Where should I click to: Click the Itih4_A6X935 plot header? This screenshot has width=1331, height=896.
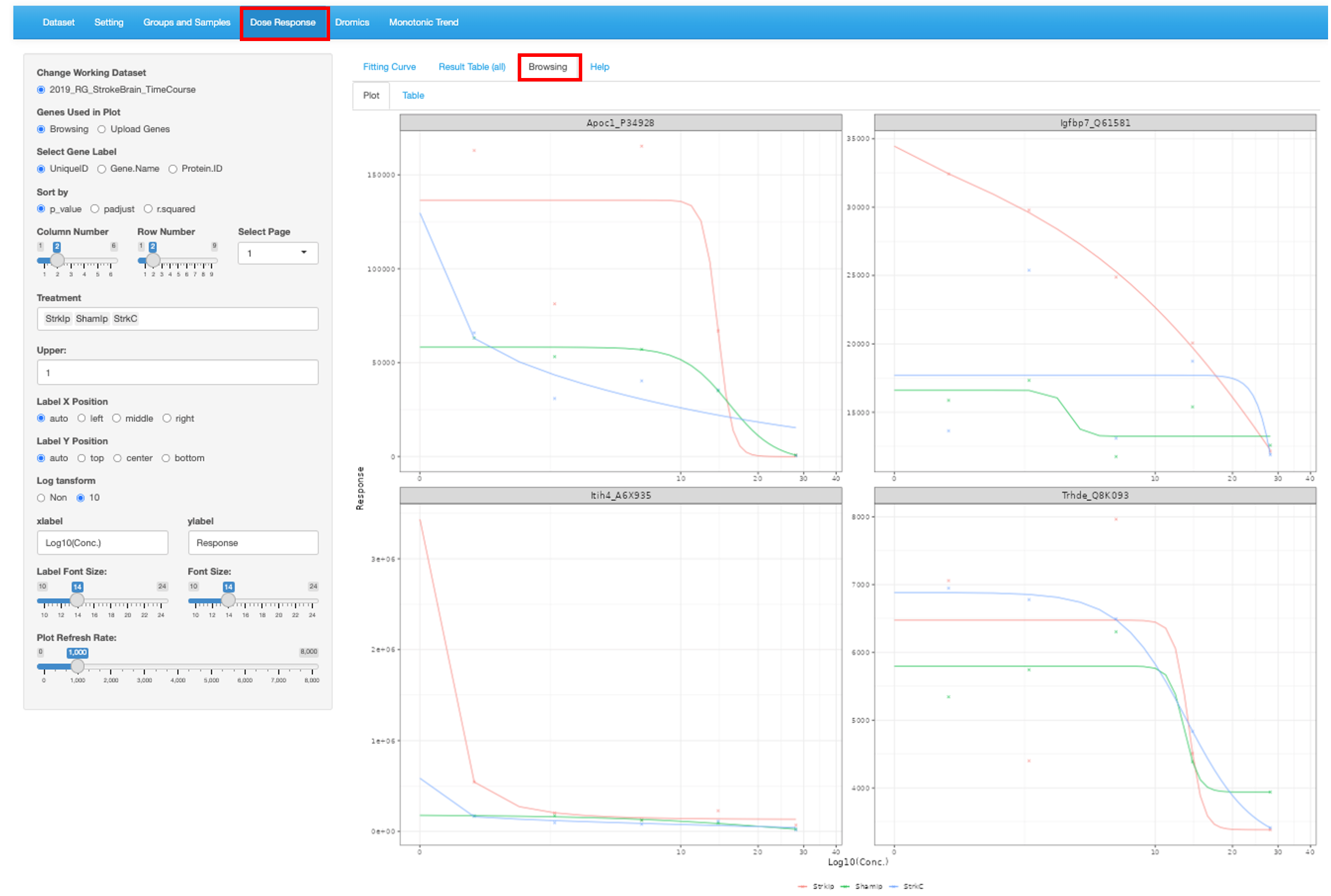tap(620, 495)
